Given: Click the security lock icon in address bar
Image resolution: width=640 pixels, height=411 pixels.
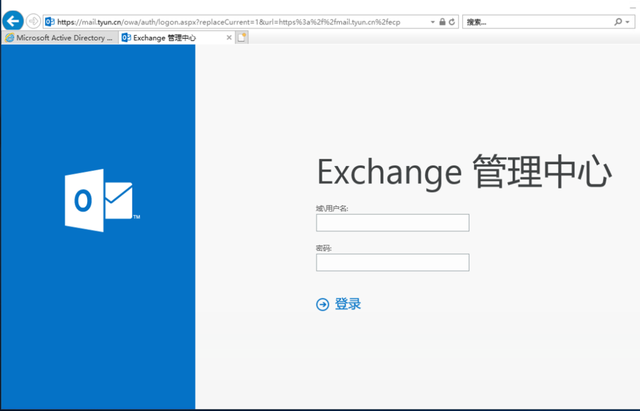Looking at the screenshot, I should (x=442, y=22).
